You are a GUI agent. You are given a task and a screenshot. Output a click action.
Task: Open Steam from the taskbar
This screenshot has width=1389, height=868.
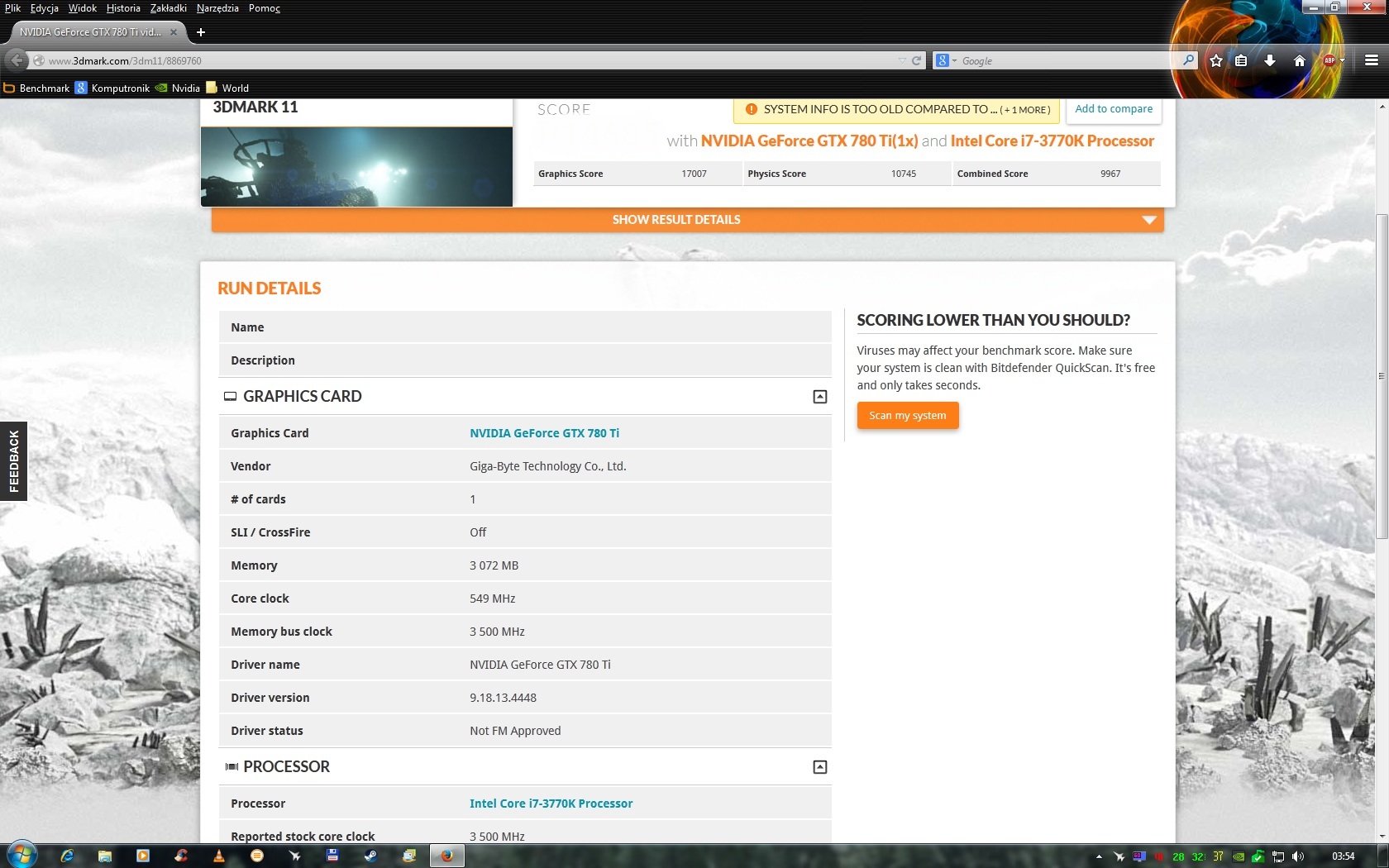(x=371, y=856)
